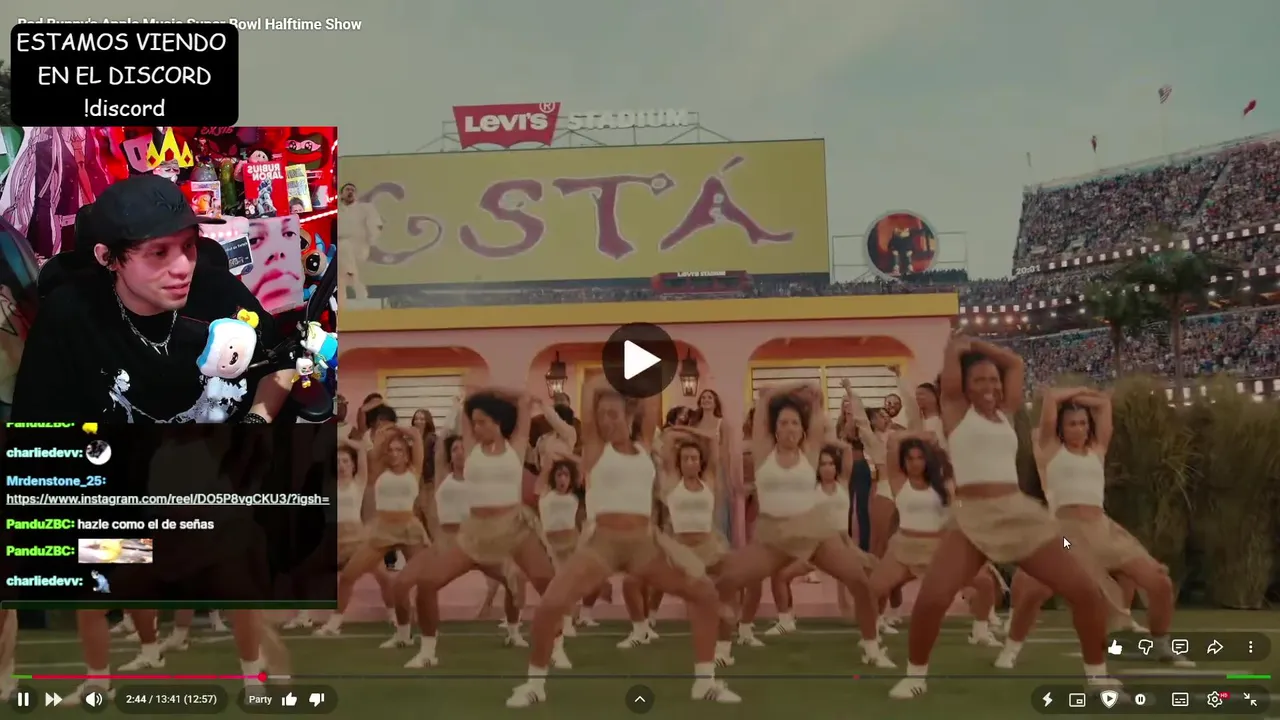Open the Instagram reel link in chat
Screen dimensions: 1280x720
tap(168, 498)
